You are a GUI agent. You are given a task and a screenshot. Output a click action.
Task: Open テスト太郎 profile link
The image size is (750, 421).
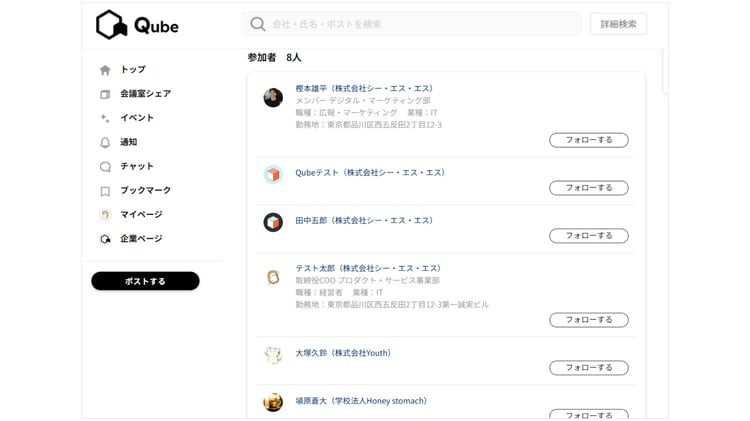click(368, 268)
